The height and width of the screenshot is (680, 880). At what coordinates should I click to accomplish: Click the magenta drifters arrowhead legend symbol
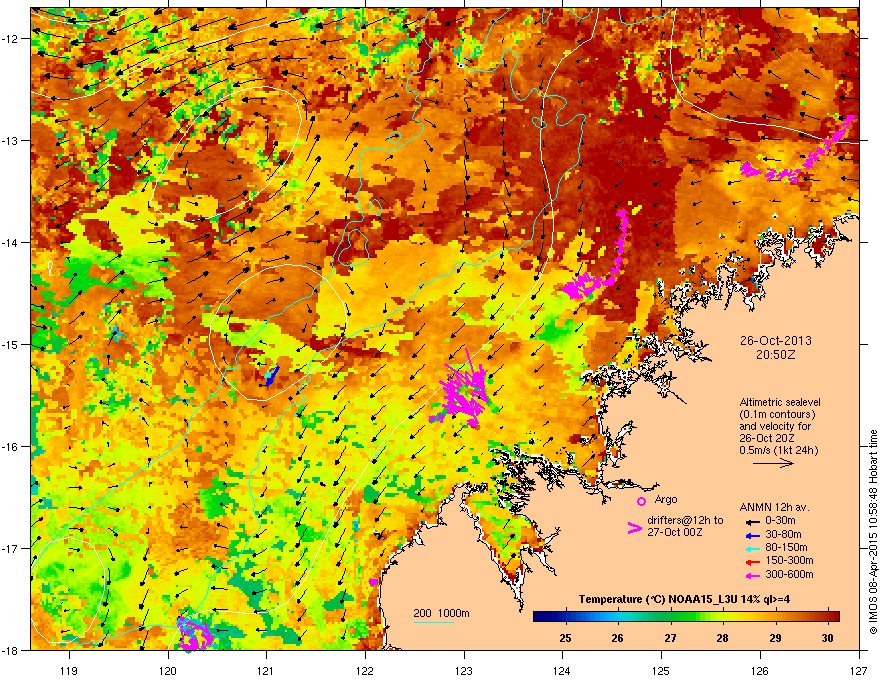click(x=634, y=528)
